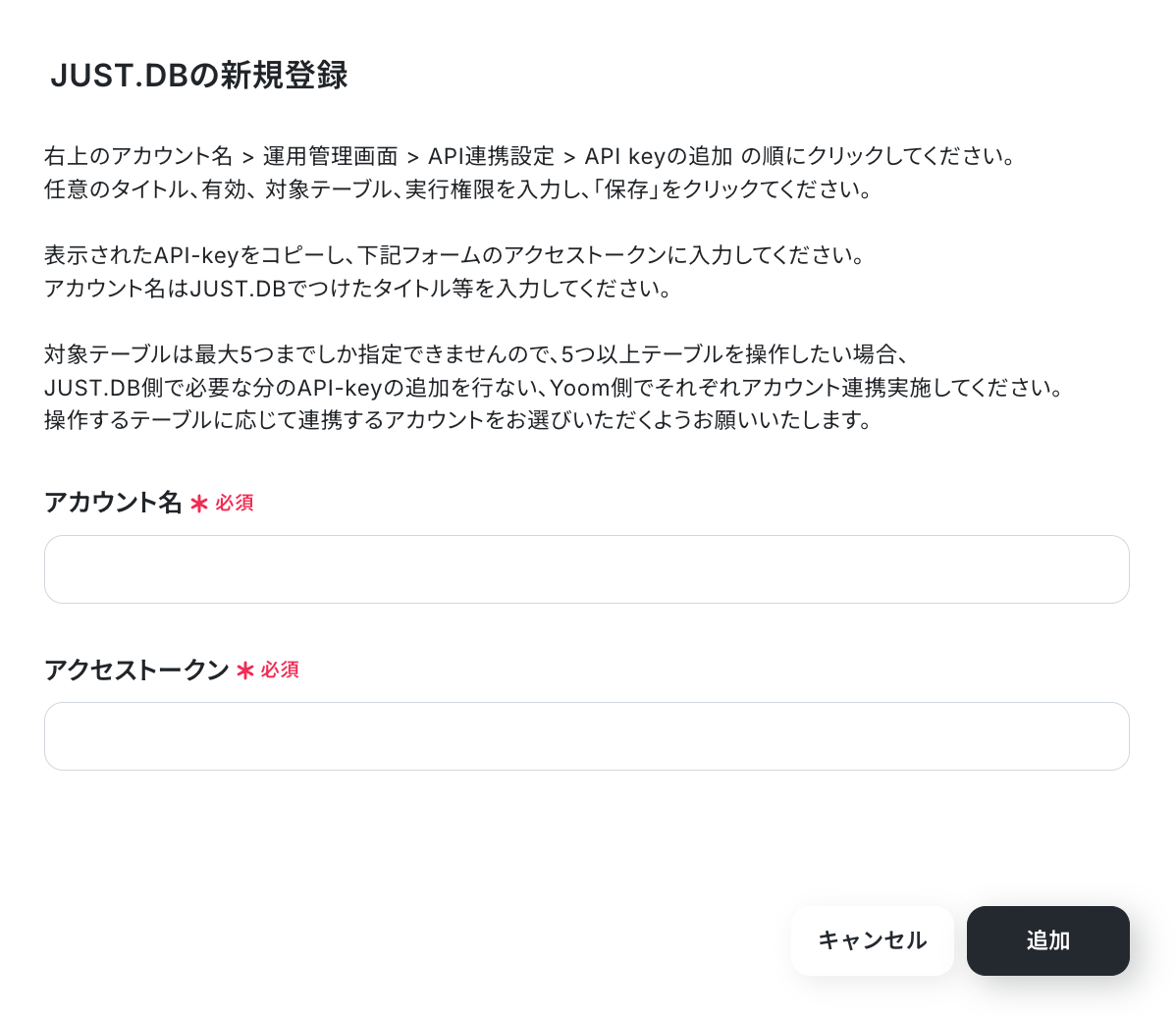Focus the アクセストークン text field
This screenshot has width=1176, height=1017.
pos(586,736)
